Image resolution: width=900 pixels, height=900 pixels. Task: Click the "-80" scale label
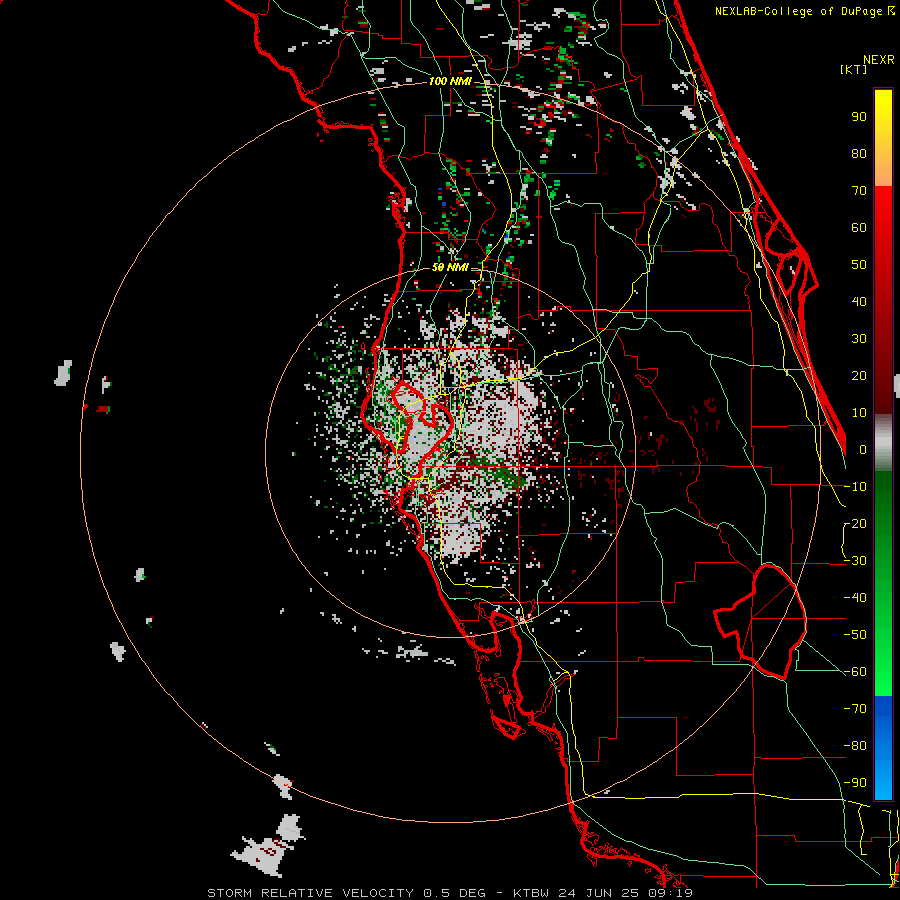click(x=855, y=746)
